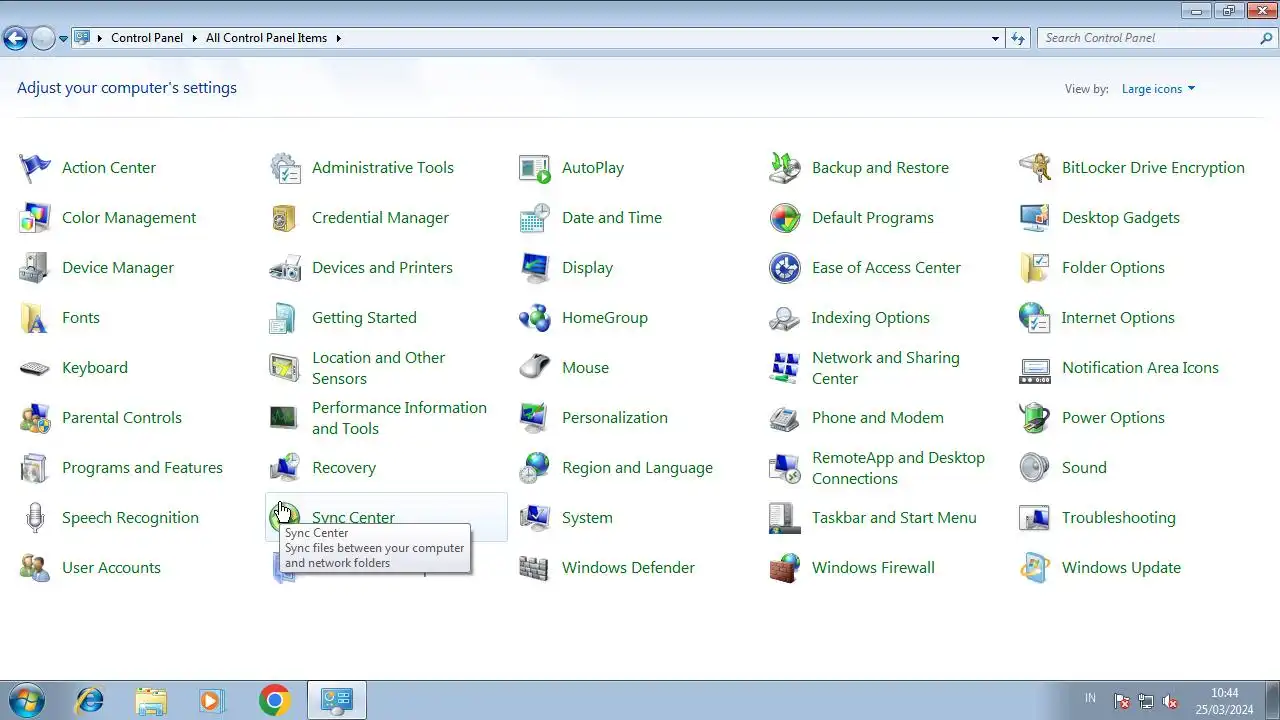Viewport: 1280px width, 720px height.
Task: Open the Region and Language link
Action: click(637, 468)
